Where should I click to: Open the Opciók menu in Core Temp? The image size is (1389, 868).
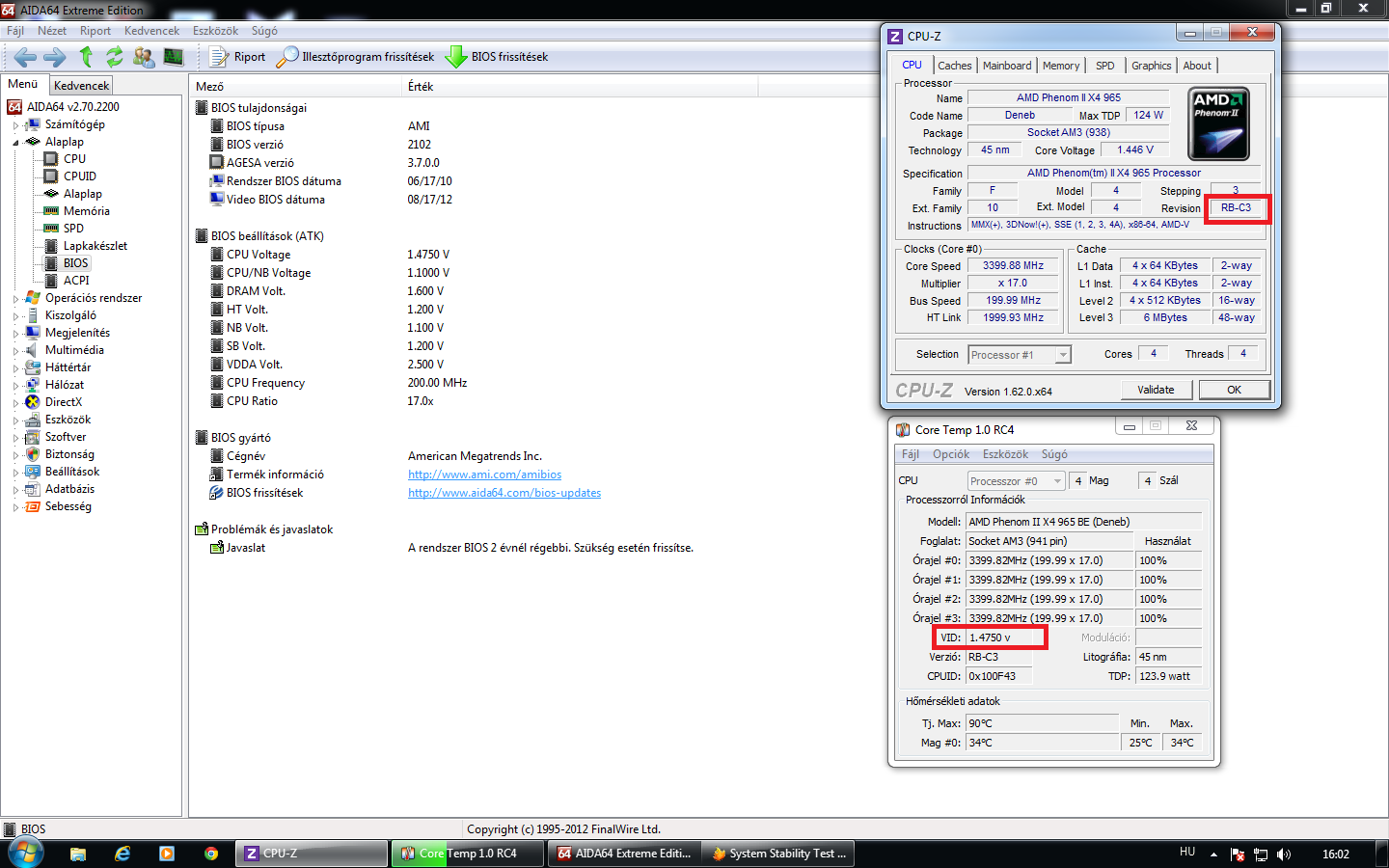point(951,454)
